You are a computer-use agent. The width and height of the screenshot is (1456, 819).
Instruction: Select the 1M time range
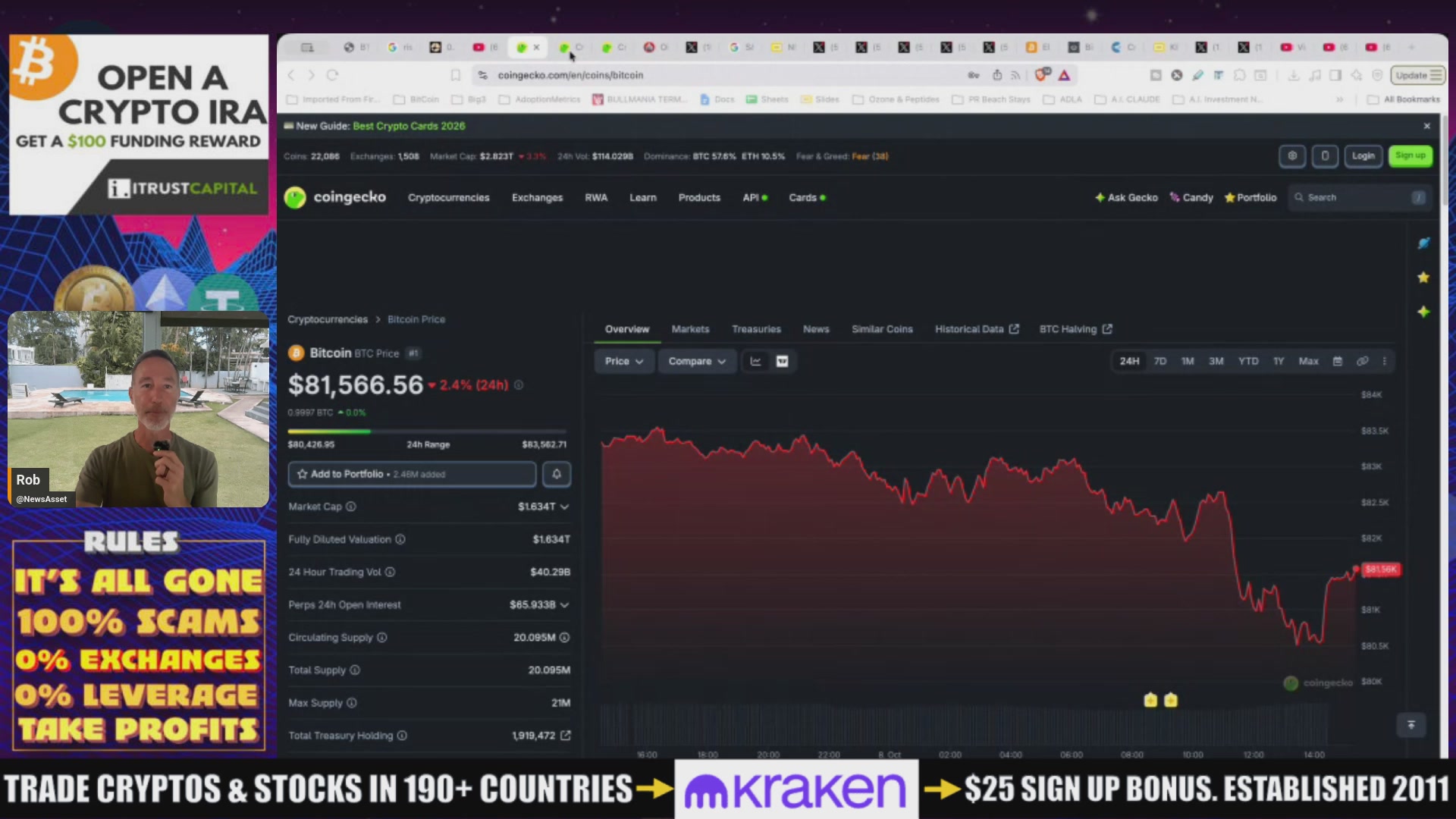[x=1188, y=361]
